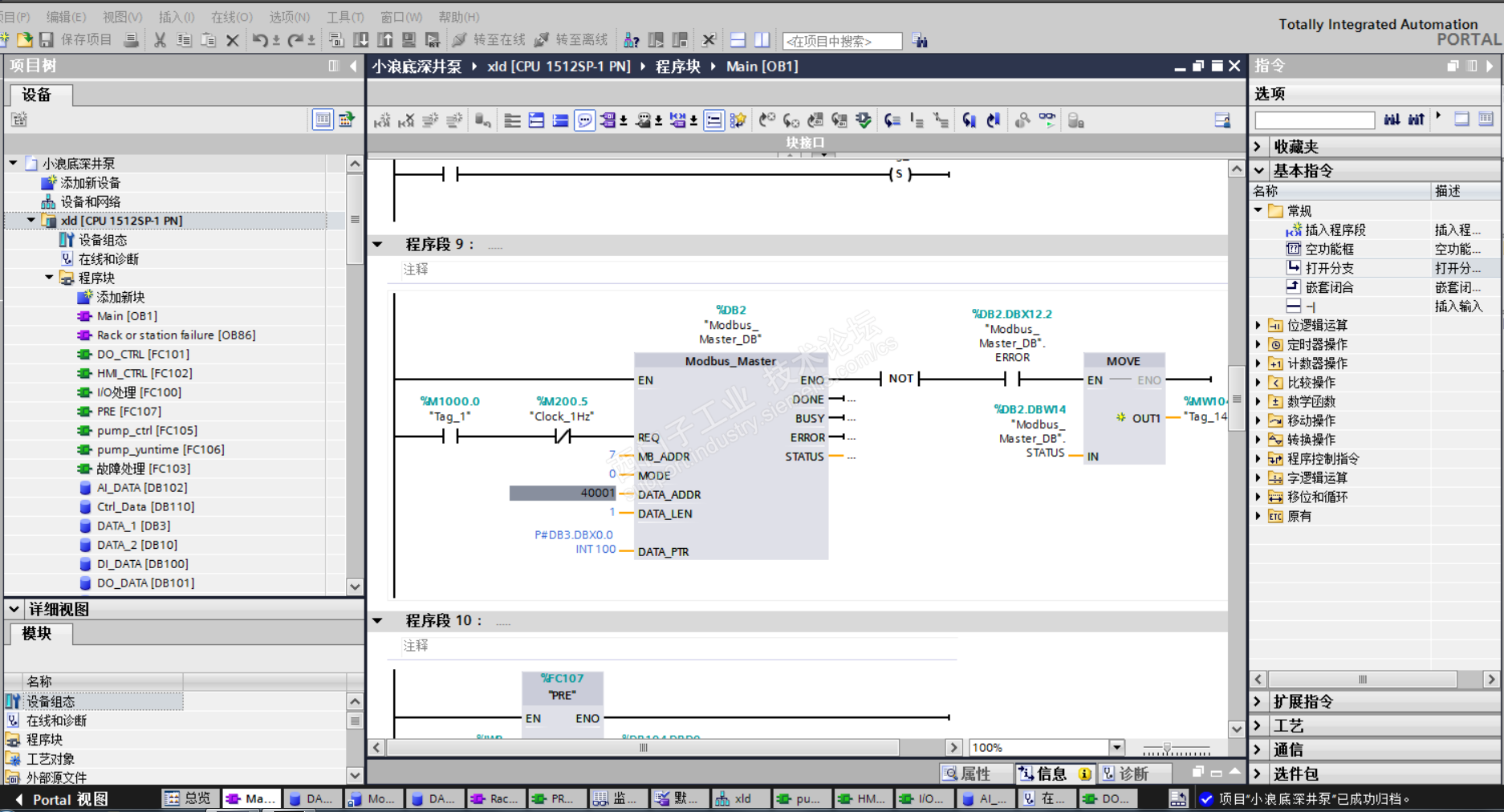Select 故障处理 [FC103] in project tree
Image resolution: width=1504 pixels, height=812 pixels.
point(143,469)
